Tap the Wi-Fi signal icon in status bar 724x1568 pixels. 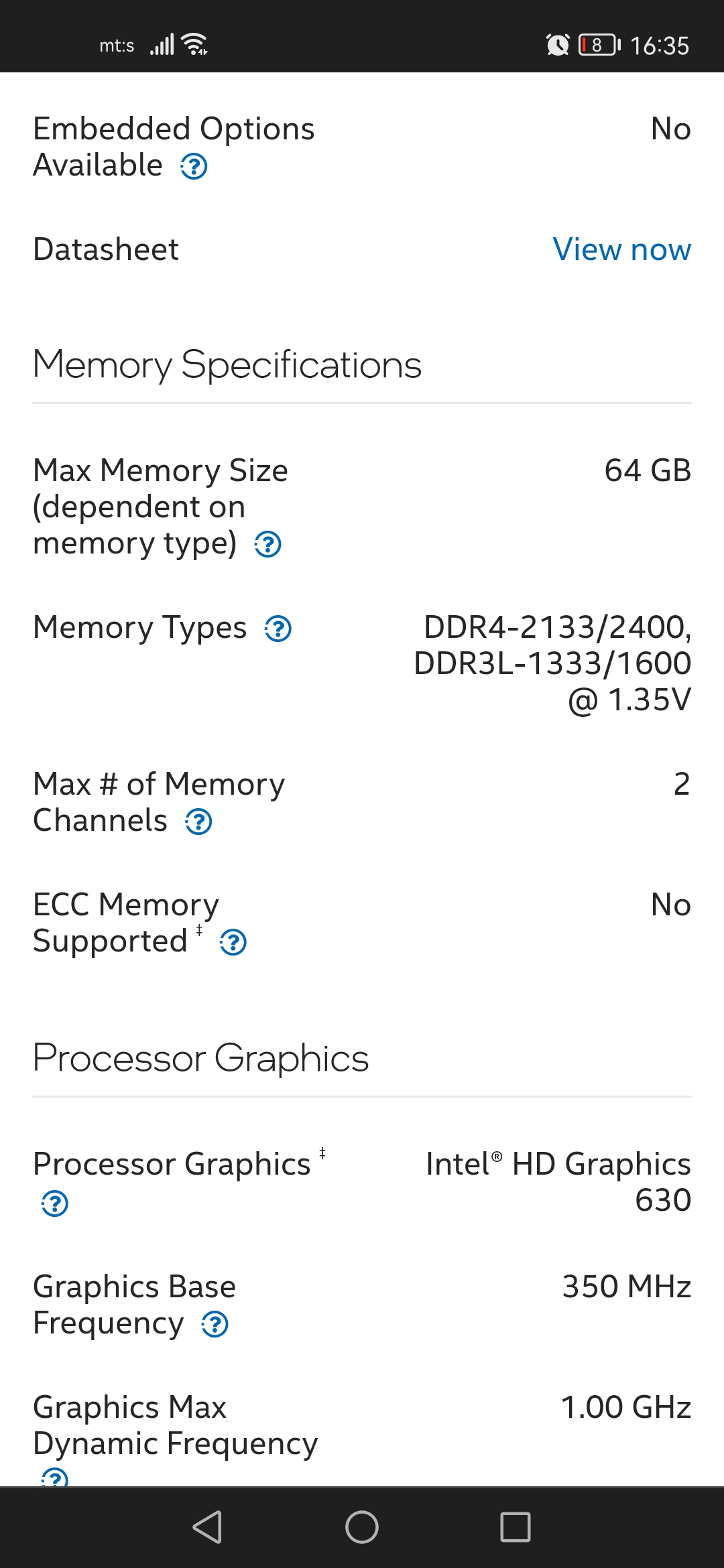click(194, 44)
